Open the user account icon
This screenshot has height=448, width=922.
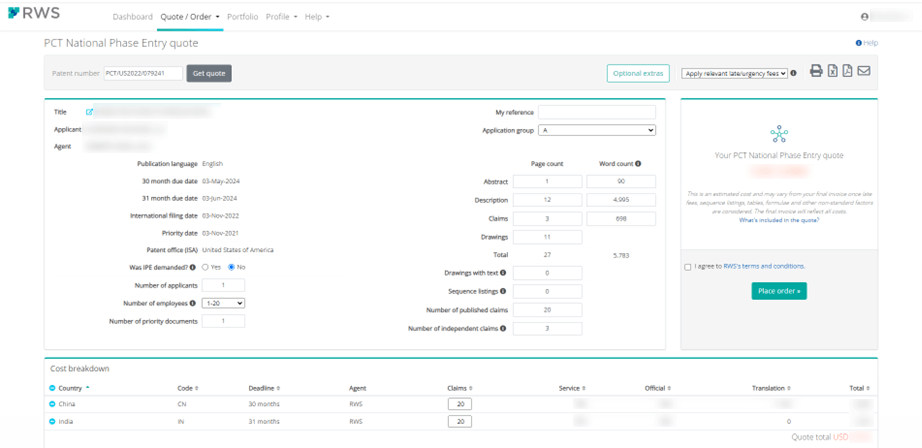pos(864,17)
